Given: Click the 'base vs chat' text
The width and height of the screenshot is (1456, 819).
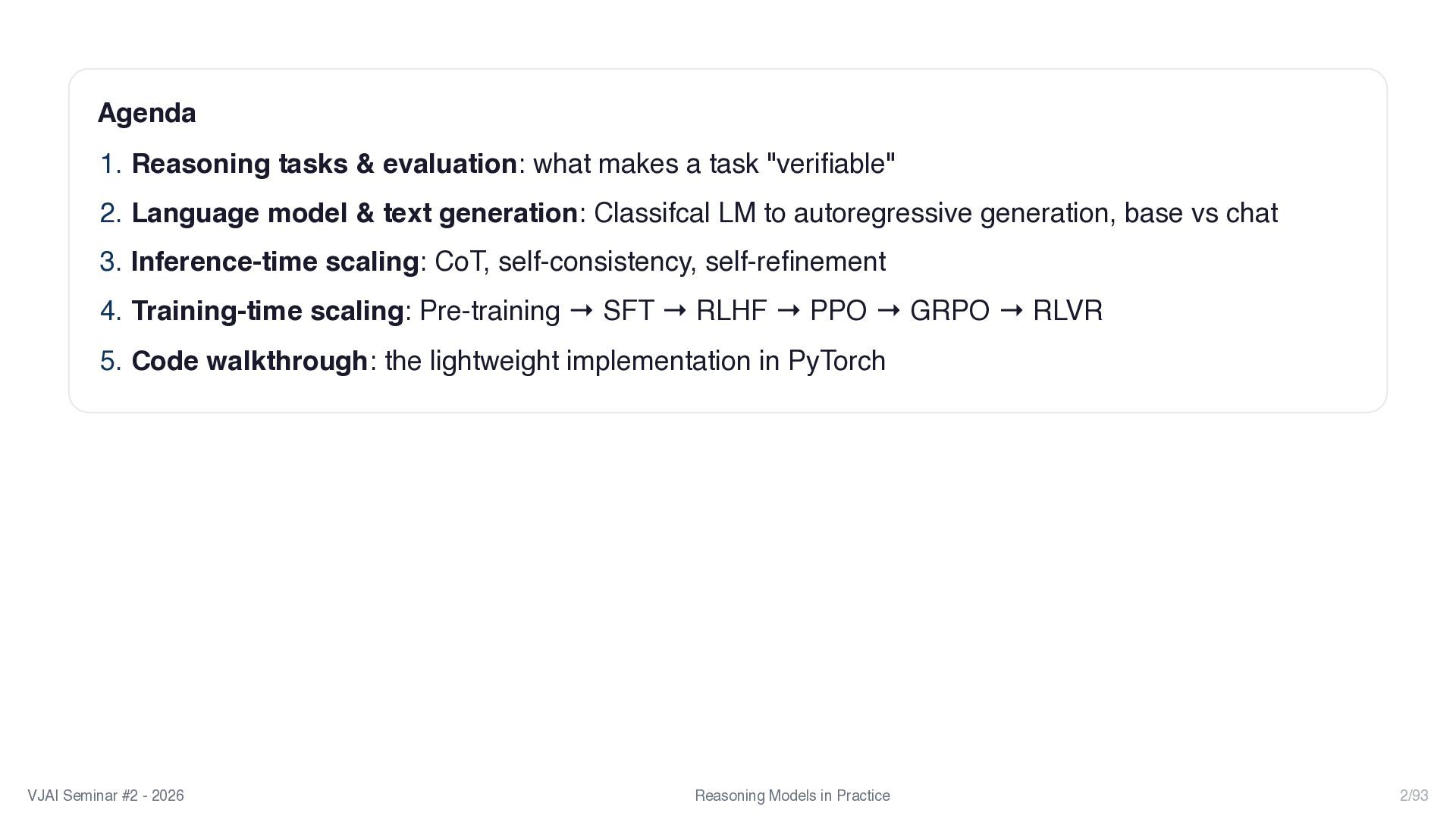Looking at the screenshot, I should point(1200,213).
